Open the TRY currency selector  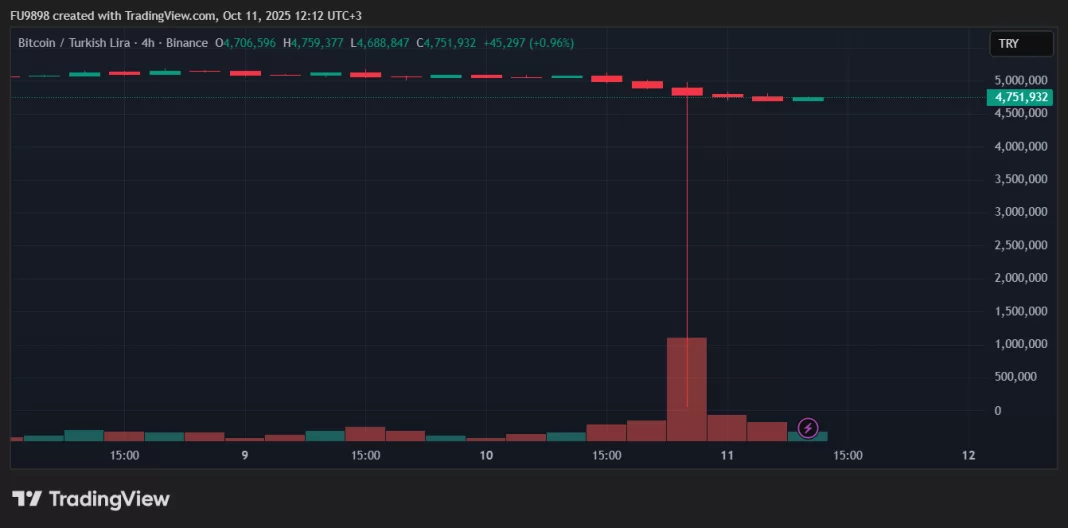[1020, 44]
